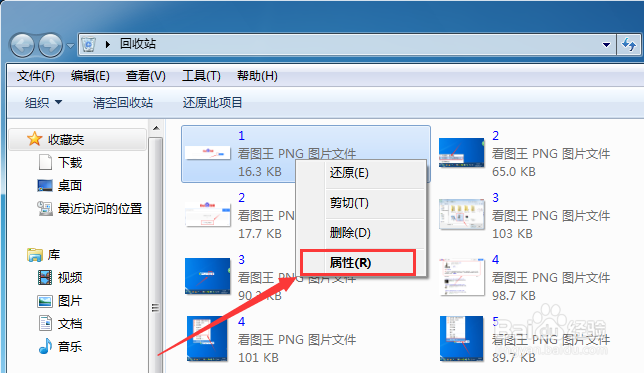Click the 桌面 monitor icon
The width and height of the screenshot is (644, 373).
45,186
